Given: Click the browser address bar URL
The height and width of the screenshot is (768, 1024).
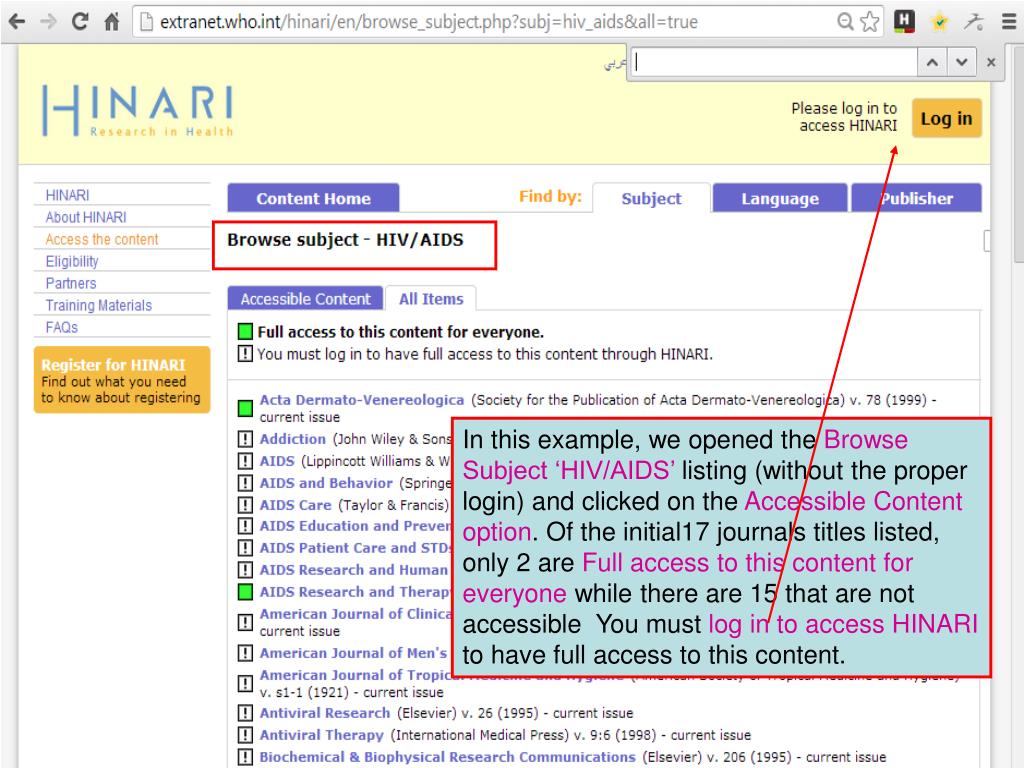Looking at the screenshot, I should point(429,22).
